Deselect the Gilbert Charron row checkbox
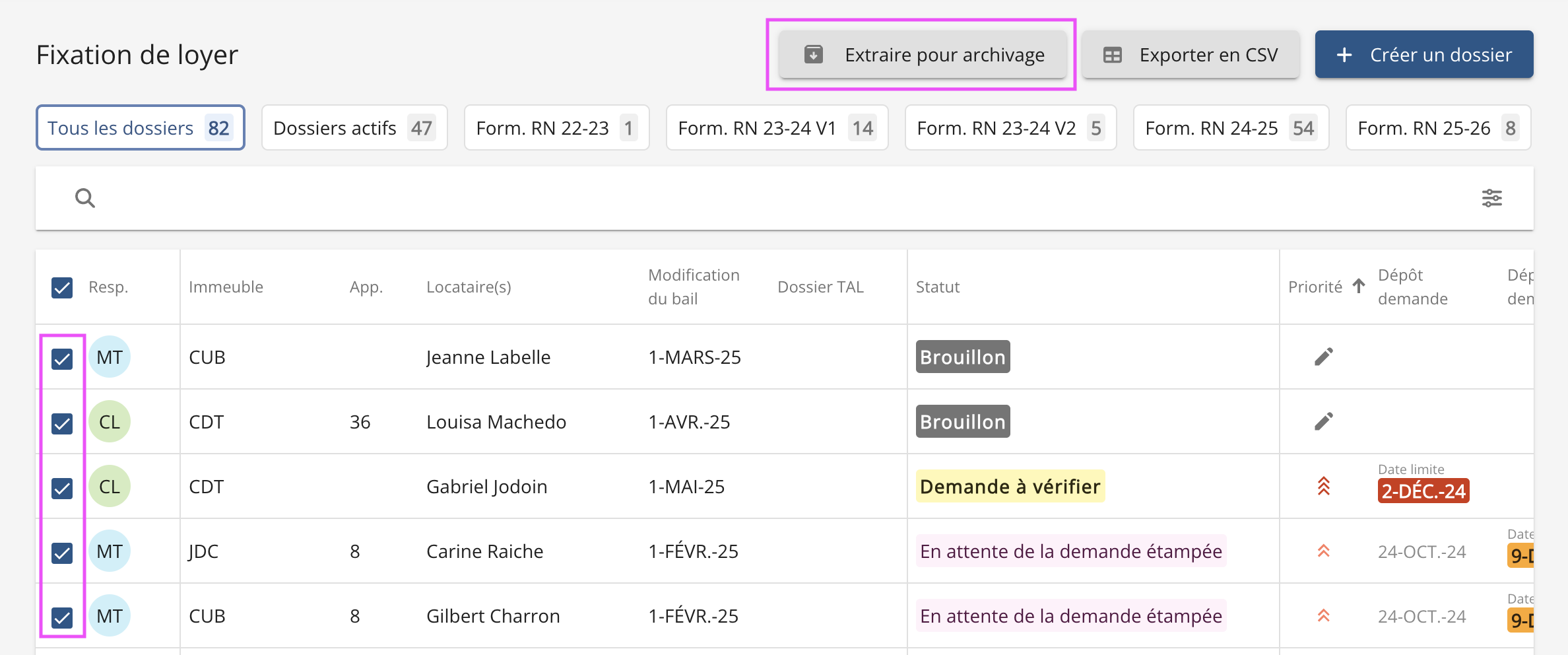1568x655 pixels. click(62, 617)
